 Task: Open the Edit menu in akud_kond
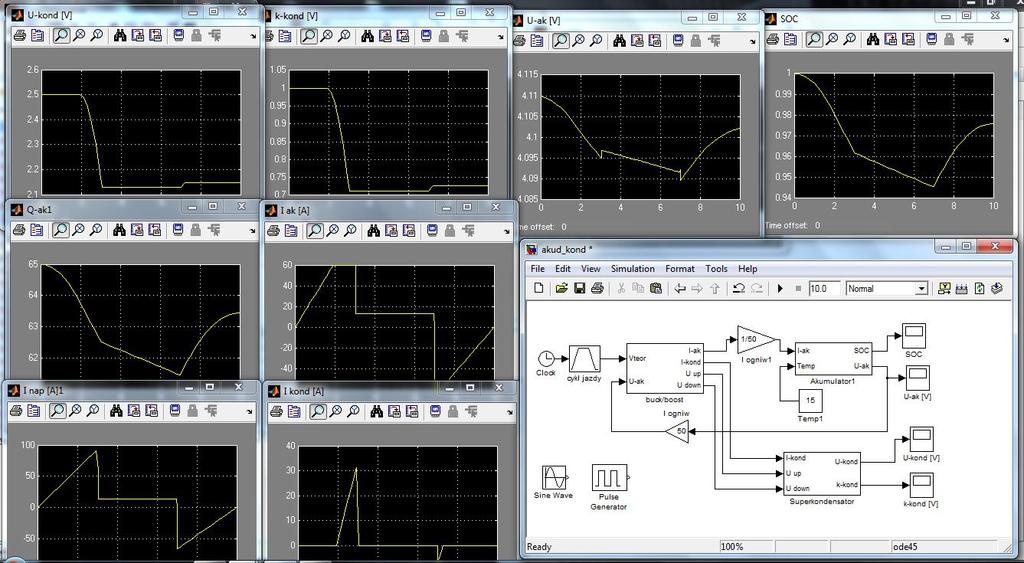click(x=562, y=268)
